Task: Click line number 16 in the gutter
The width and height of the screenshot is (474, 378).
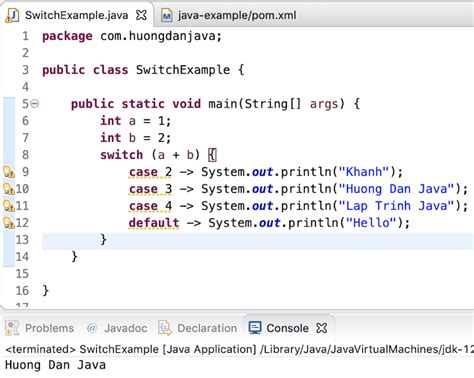Action: (22, 291)
